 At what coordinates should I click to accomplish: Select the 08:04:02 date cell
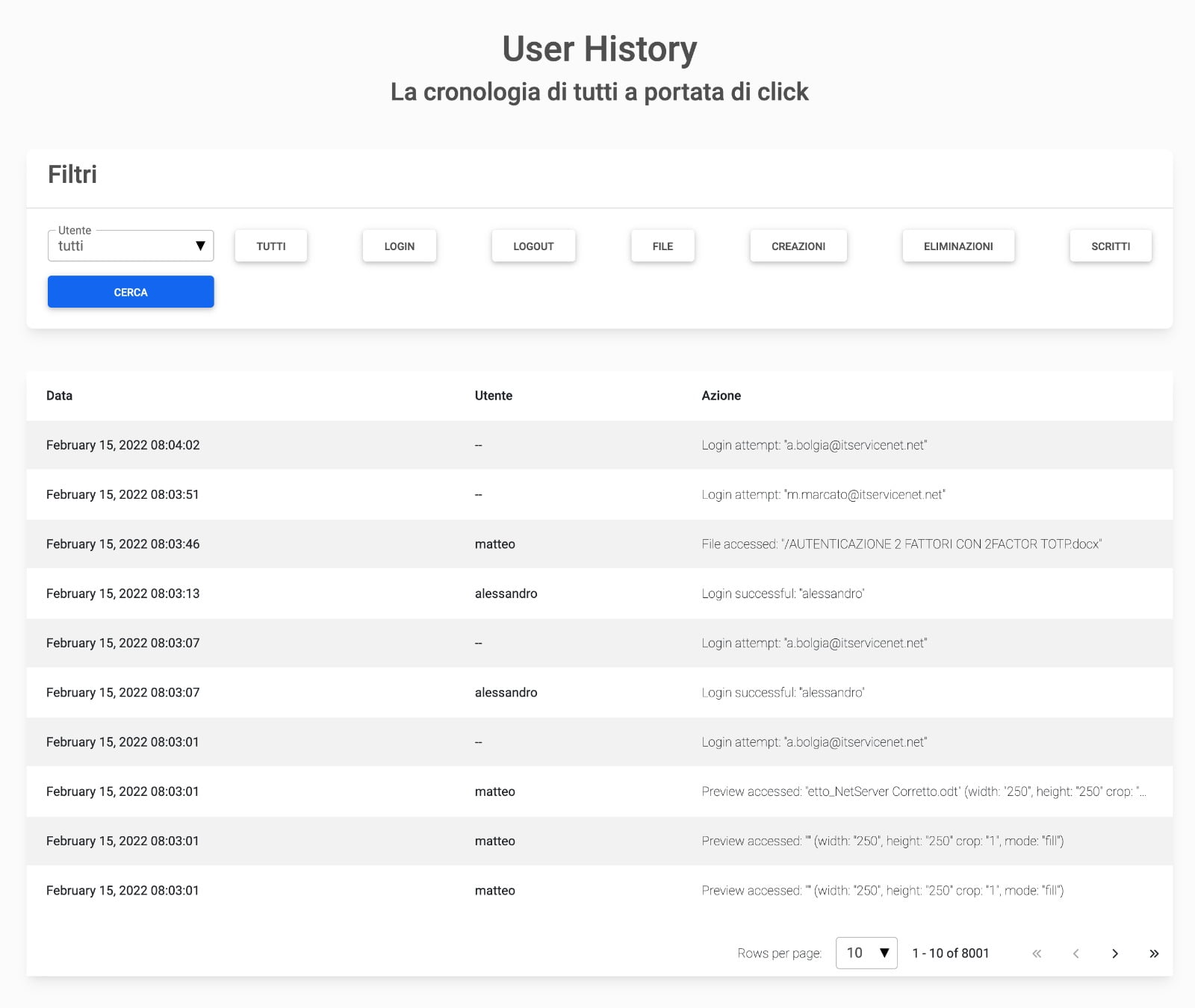click(x=123, y=445)
